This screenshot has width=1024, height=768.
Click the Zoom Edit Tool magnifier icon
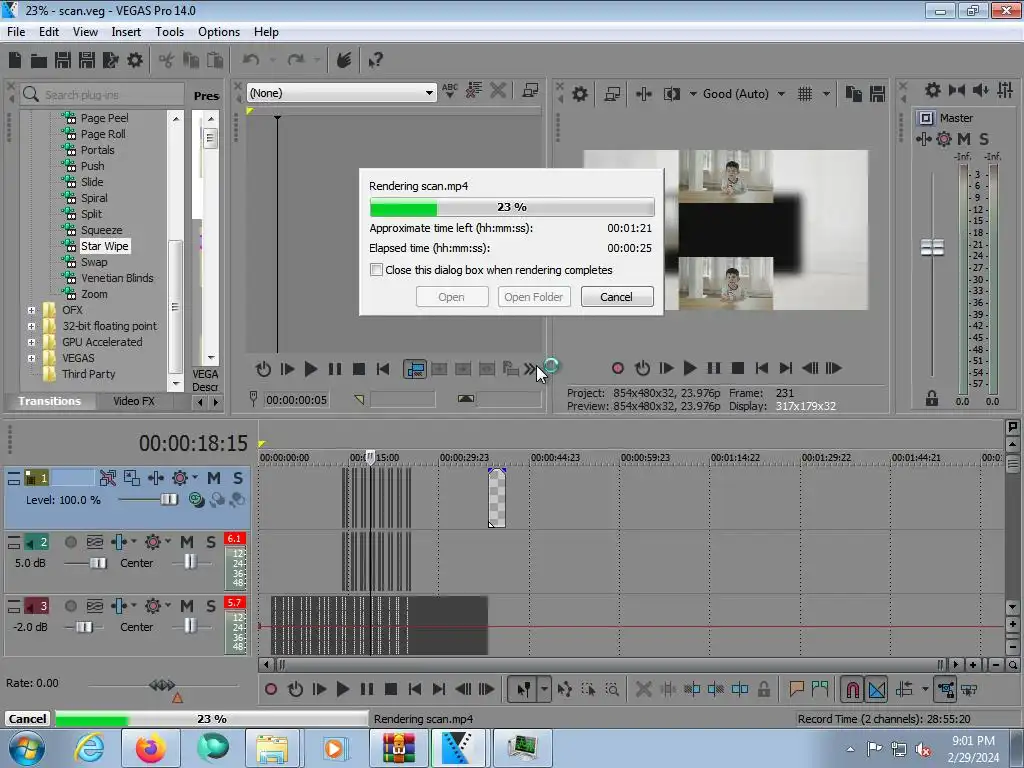click(x=612, y=689)
